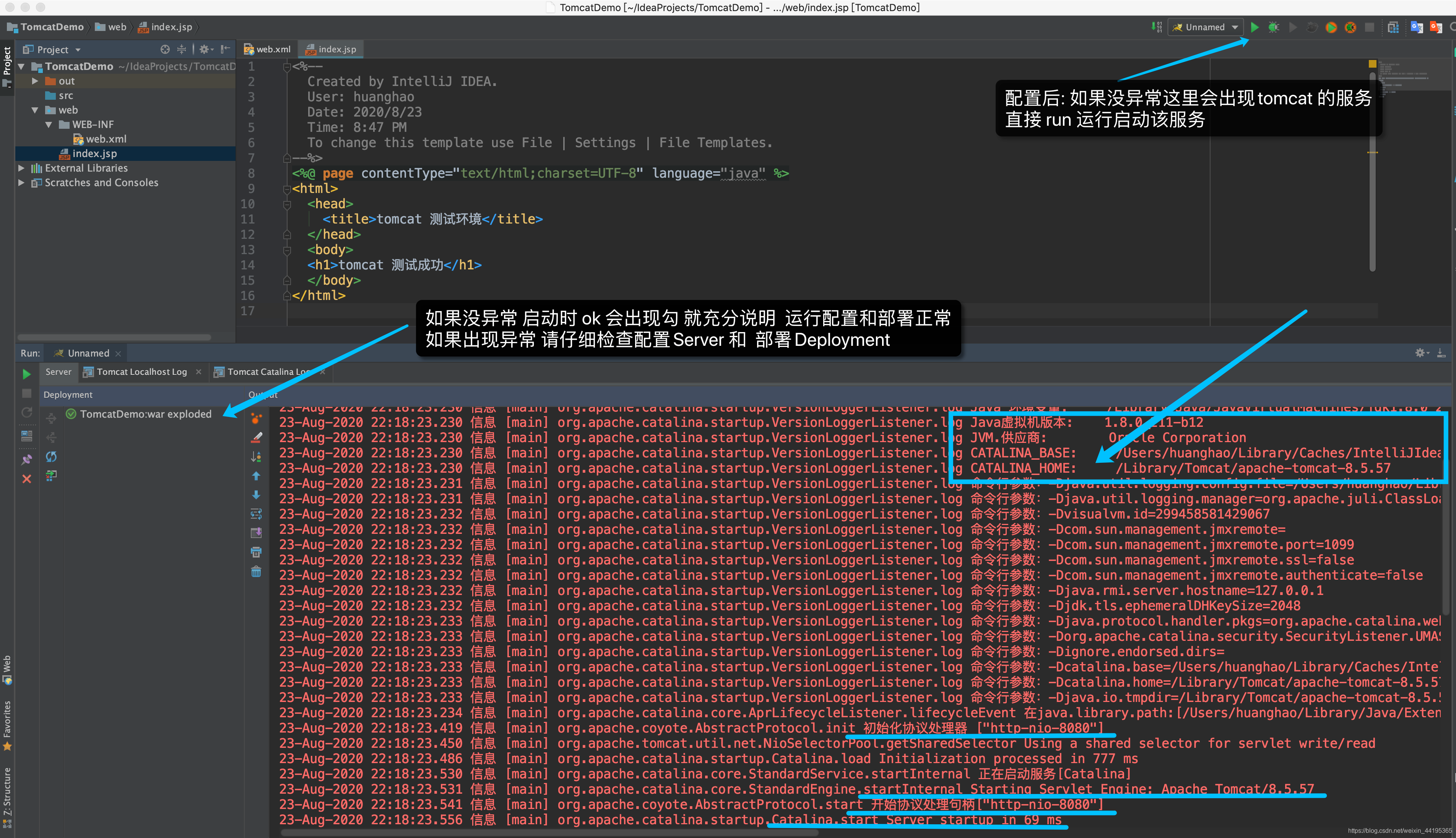Fold the html tag at line 9
The height and width of the screenshot is (838, 1456).
click(287, 189)
